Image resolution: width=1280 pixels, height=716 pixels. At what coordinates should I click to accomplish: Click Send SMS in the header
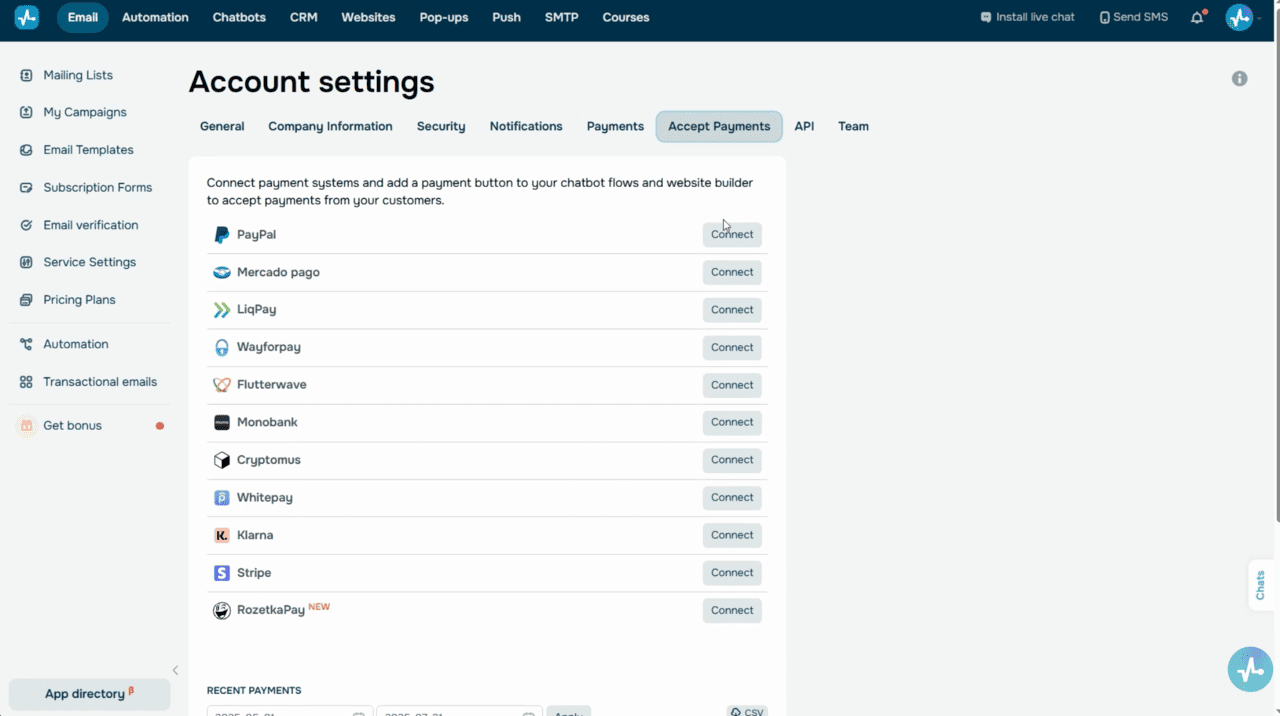[x=1134, y=17]
